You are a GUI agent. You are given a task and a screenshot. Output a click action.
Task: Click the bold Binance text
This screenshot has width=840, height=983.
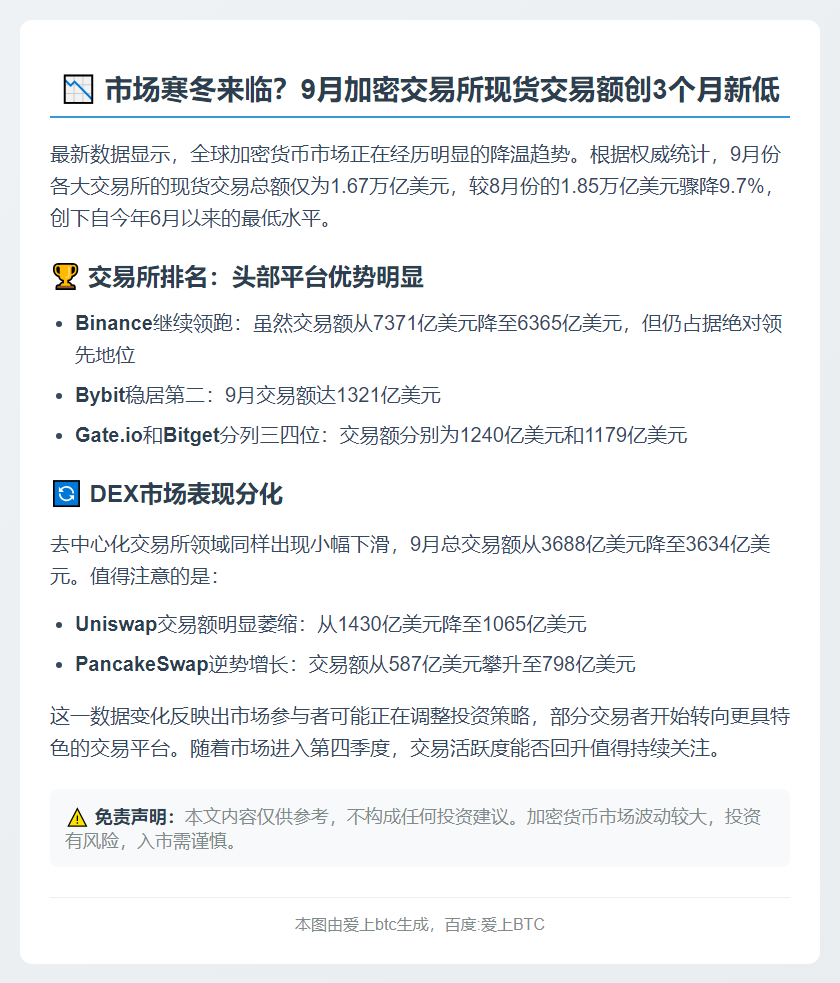pos(113,323)
